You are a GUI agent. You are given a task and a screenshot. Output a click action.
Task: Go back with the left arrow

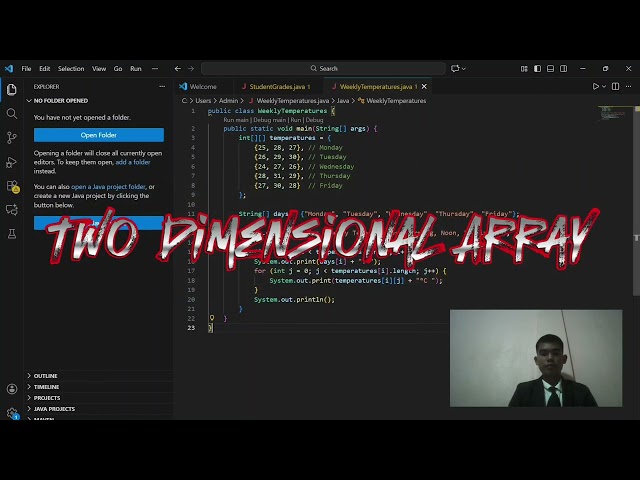pyautogui.click(x=178, y=69)
